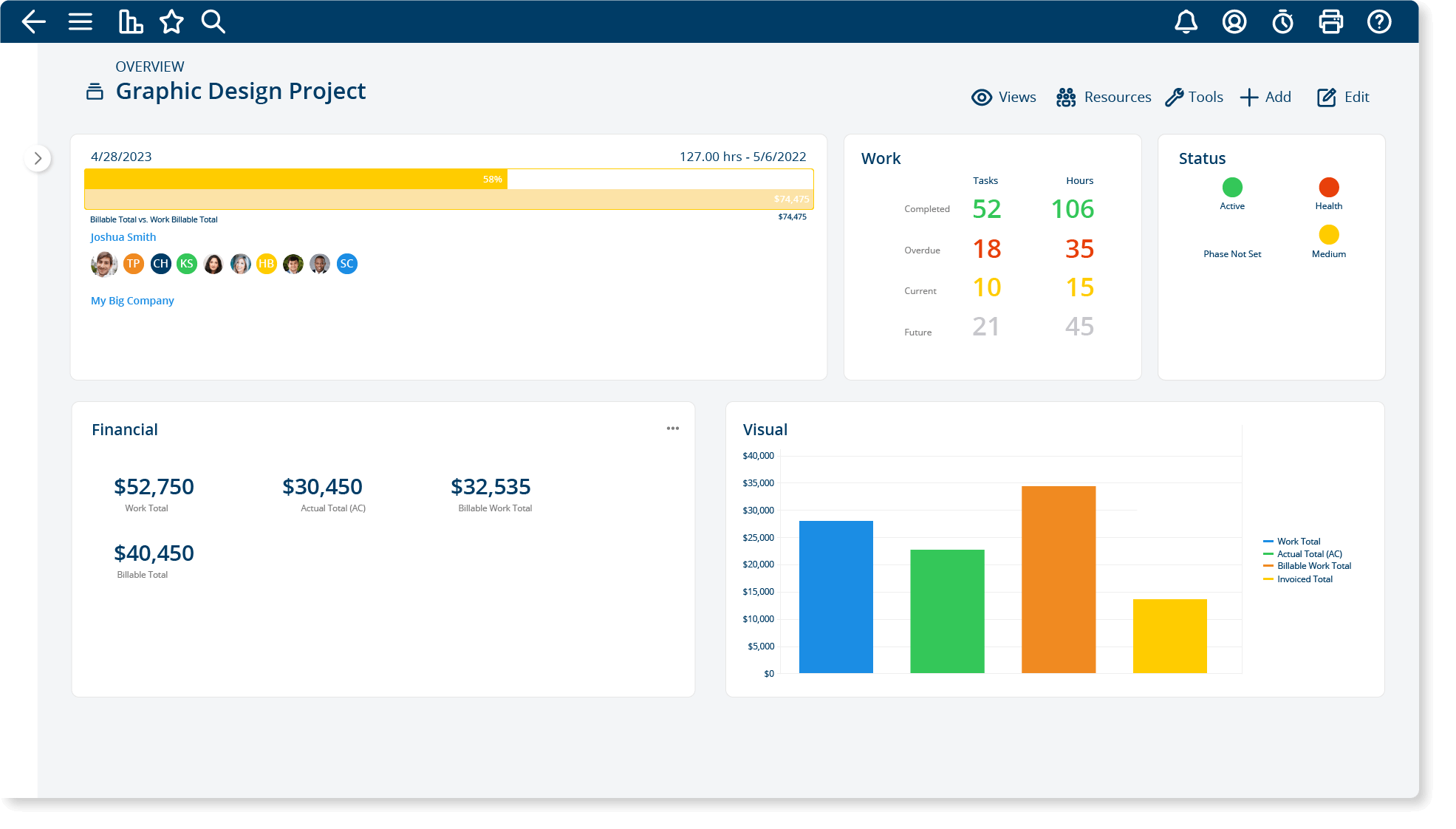Screen dimensions: 1456x829
Task: Click the timer/stopwatch icon
Action: [x=1283, y=22]
